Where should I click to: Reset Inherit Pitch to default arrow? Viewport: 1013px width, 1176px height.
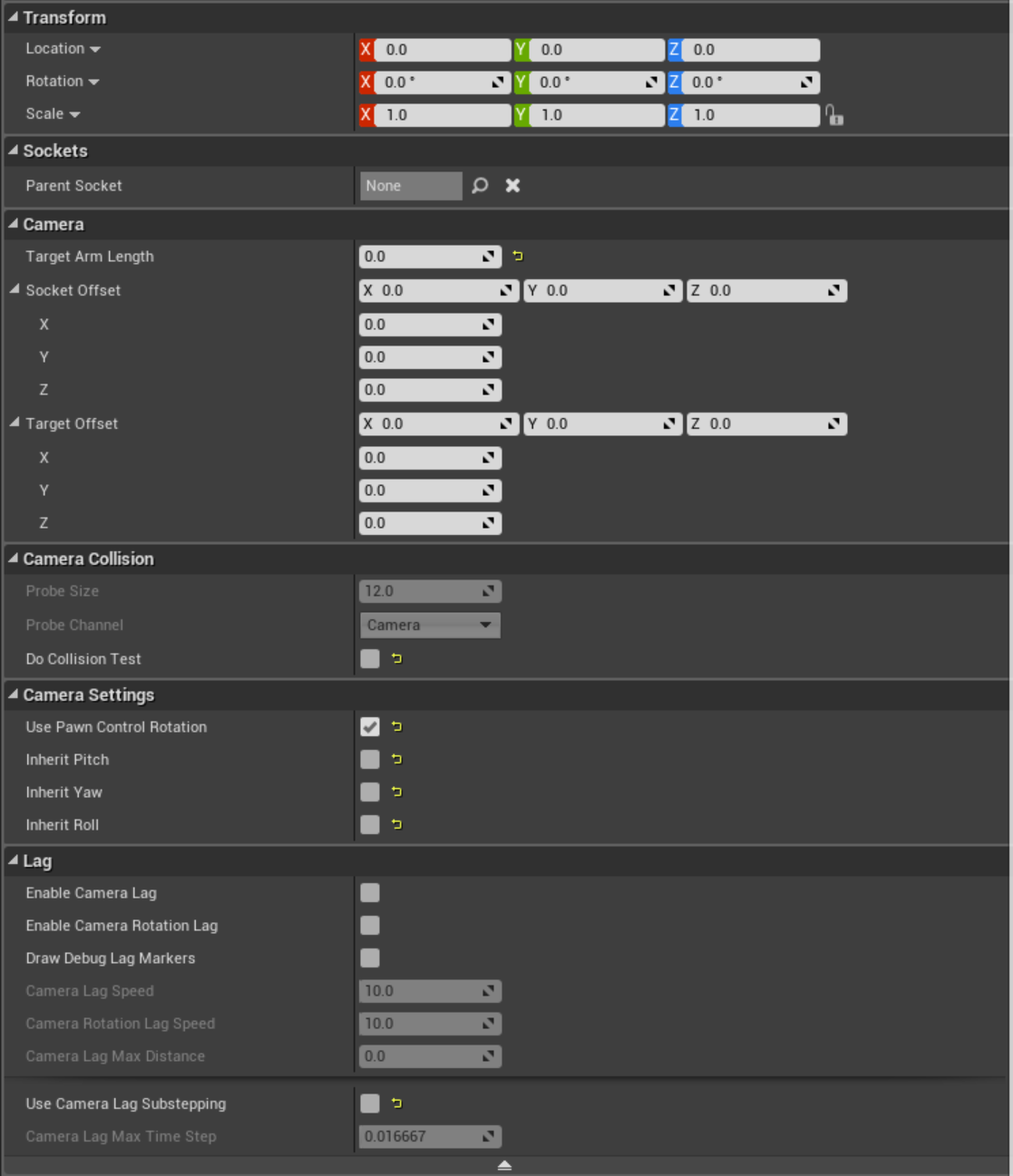pyautogui.click(x=397, y=760)
